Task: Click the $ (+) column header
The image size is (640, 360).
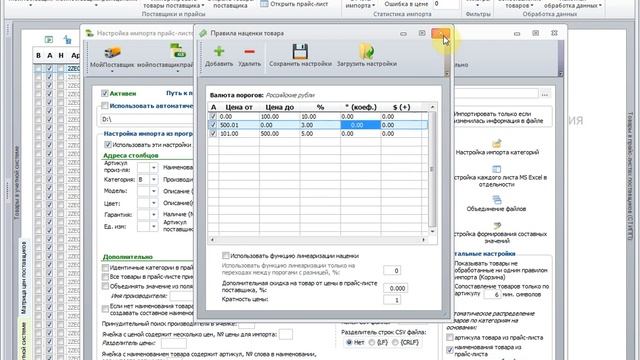Action: 401,107
